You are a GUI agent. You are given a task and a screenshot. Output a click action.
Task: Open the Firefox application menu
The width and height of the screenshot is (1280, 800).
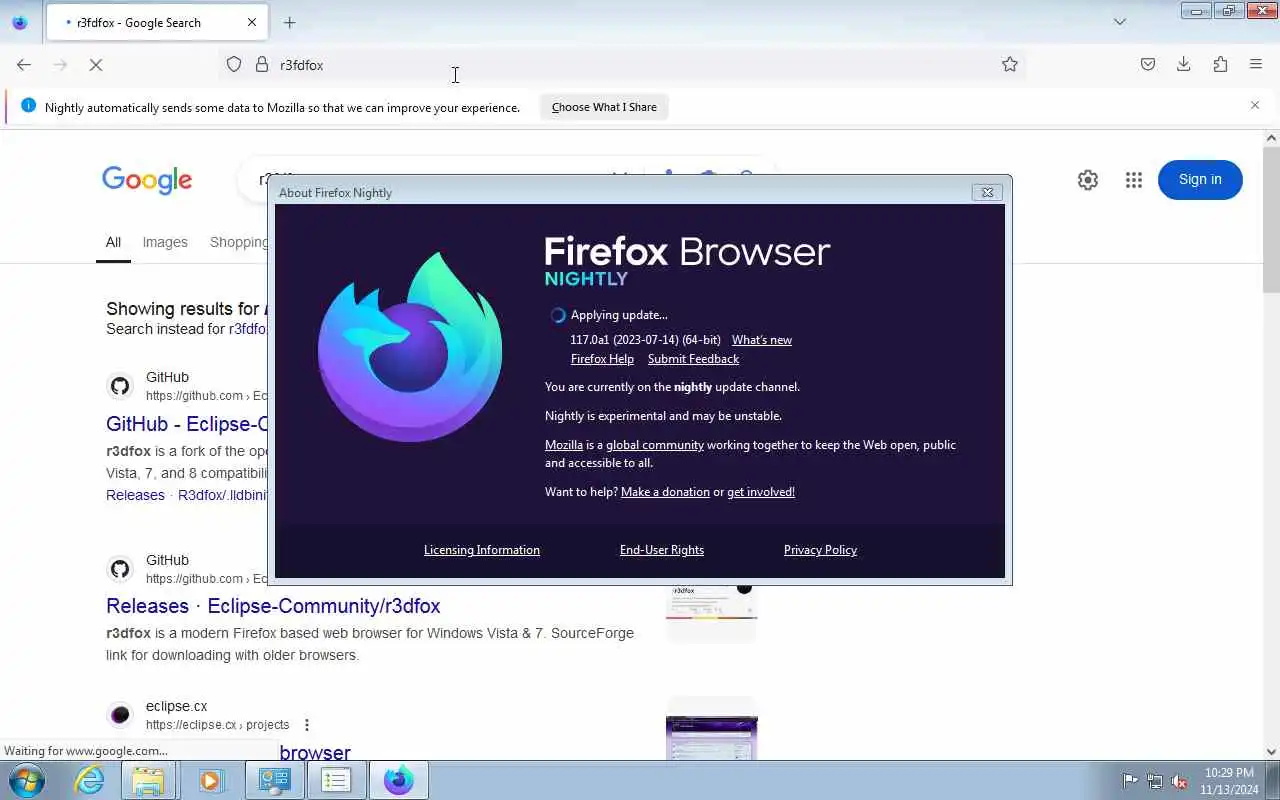pos(1256,65)
